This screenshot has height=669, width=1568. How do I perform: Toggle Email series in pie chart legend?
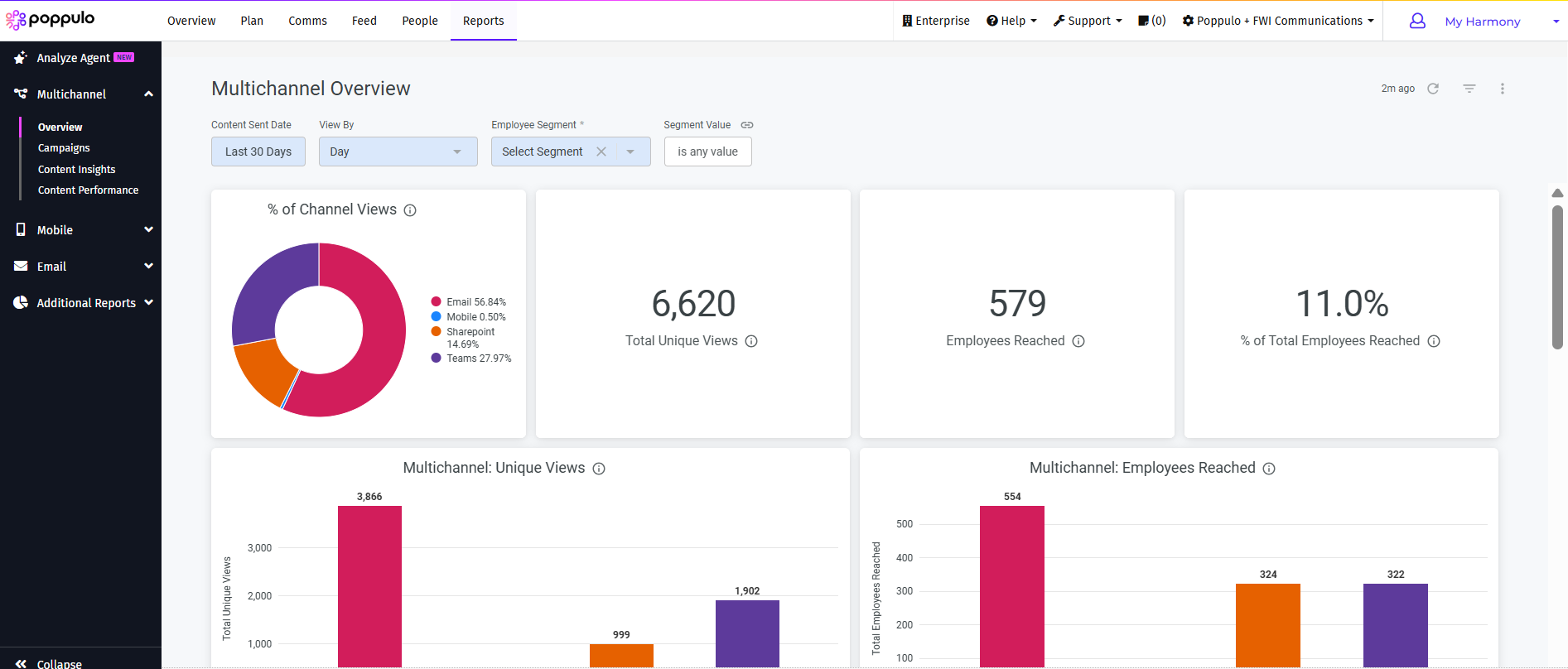click(468, 302)
